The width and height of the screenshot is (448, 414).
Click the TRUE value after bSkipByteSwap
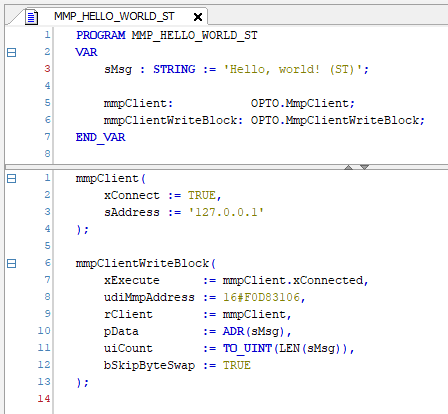pyautogui.click(x=237, y=365)
